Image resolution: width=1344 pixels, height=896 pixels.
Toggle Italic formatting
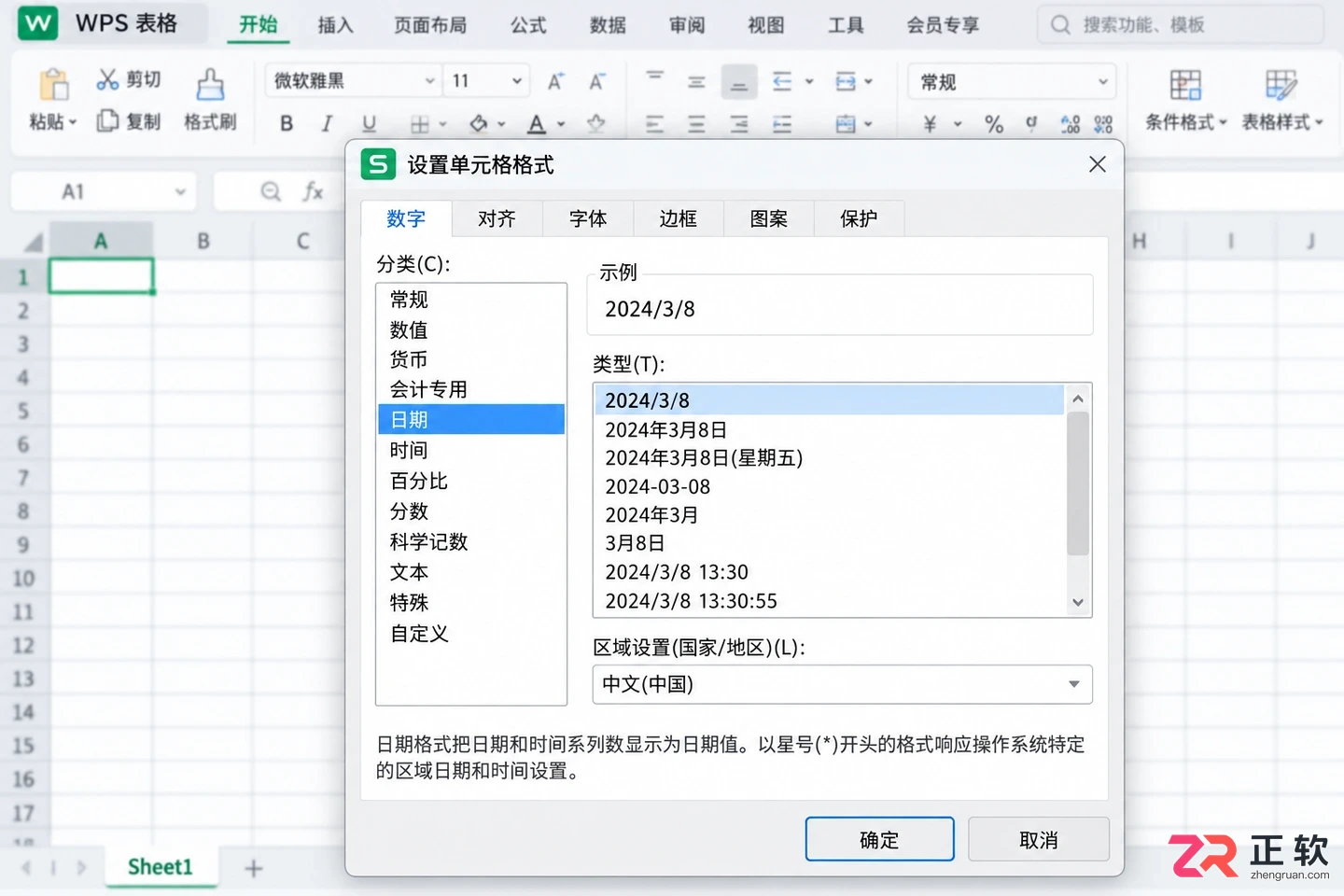coord(327,123)
